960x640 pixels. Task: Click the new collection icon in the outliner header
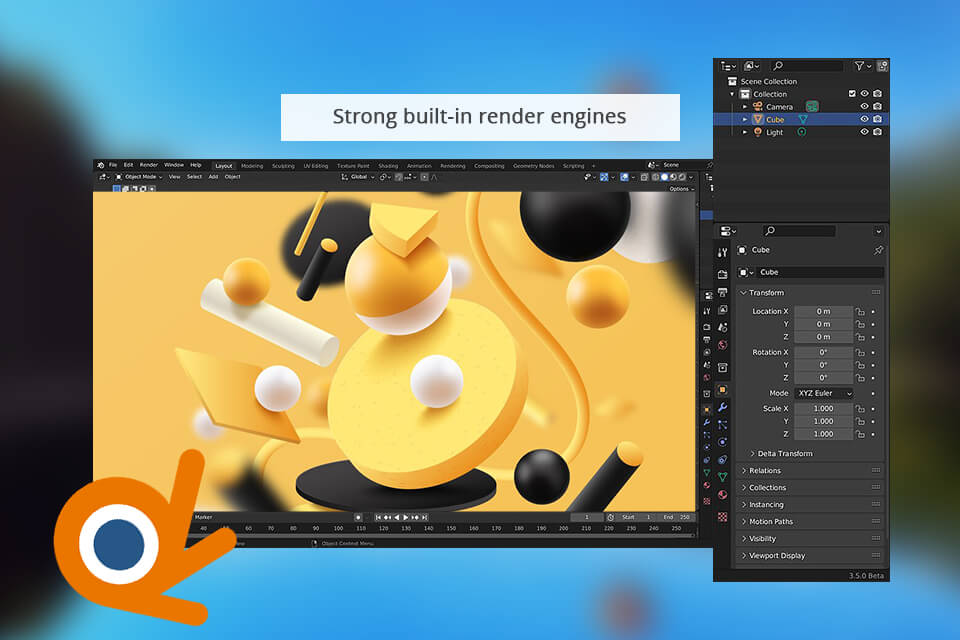tap(882, 66)
